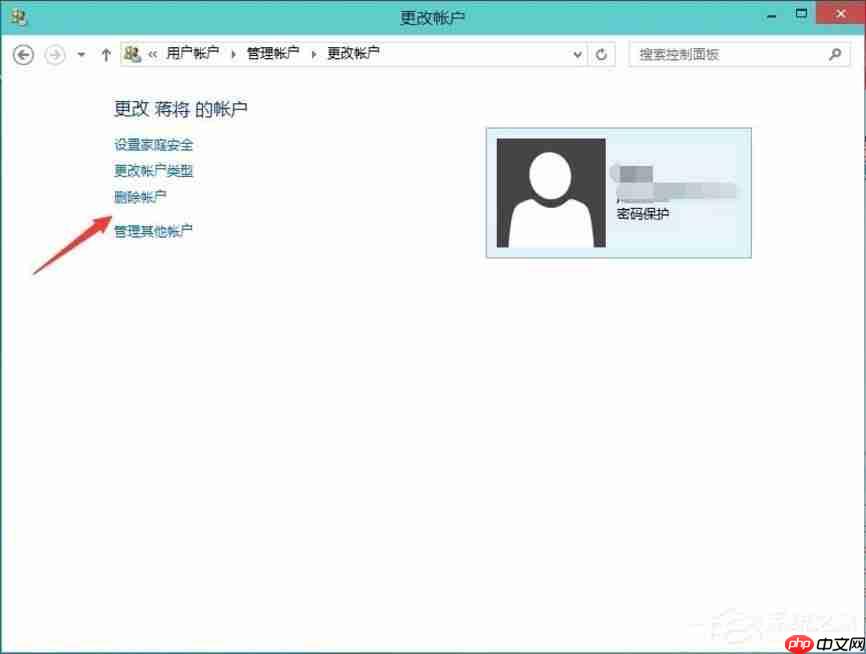Screen dimensions: 866x654
Task: Open 管理其他帐户 link
Action: [153, 231]
